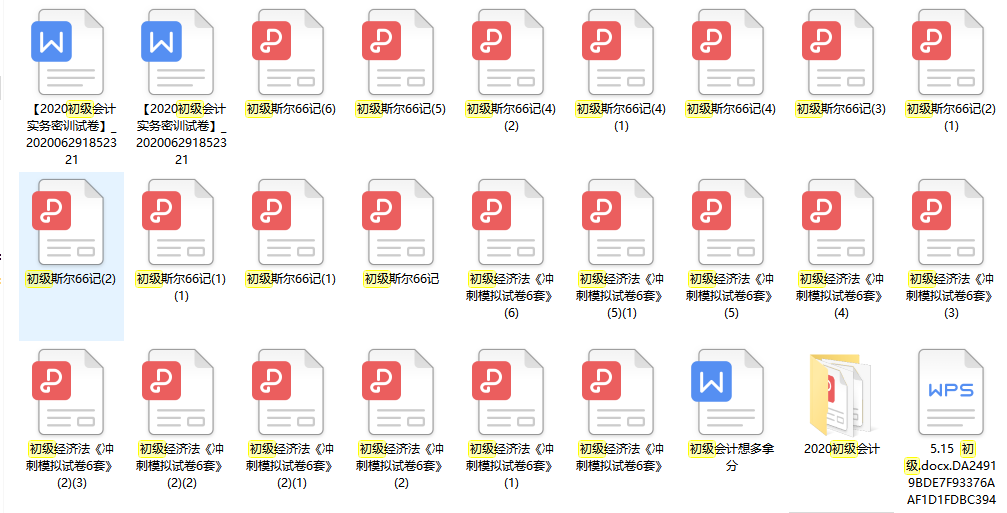This screenshot has height=513, width=1007.
Task: Click the 初级斯尔66记(4)(2) PDF icon
Action: (507, 52)
